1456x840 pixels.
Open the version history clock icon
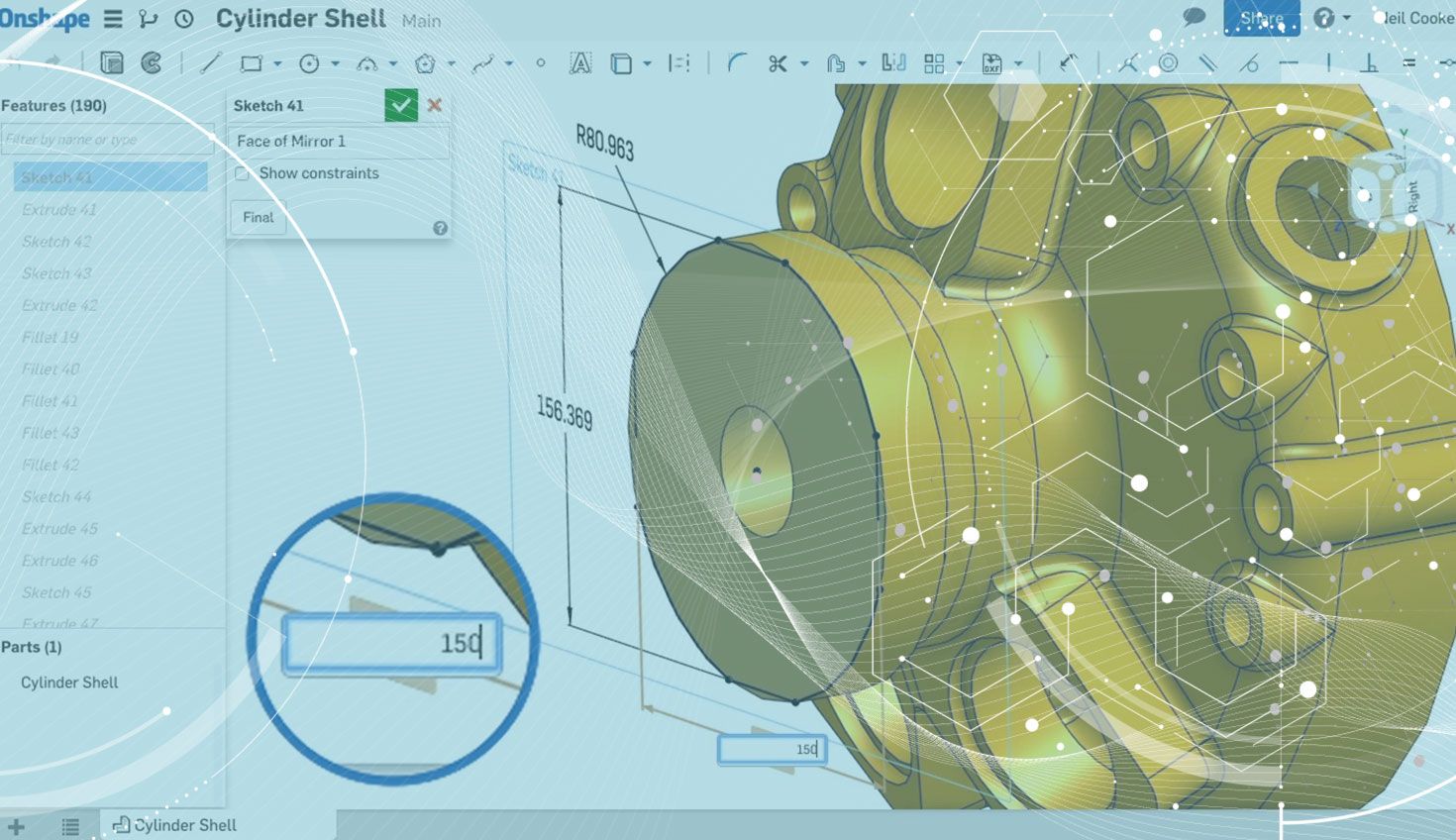[184, 19]
